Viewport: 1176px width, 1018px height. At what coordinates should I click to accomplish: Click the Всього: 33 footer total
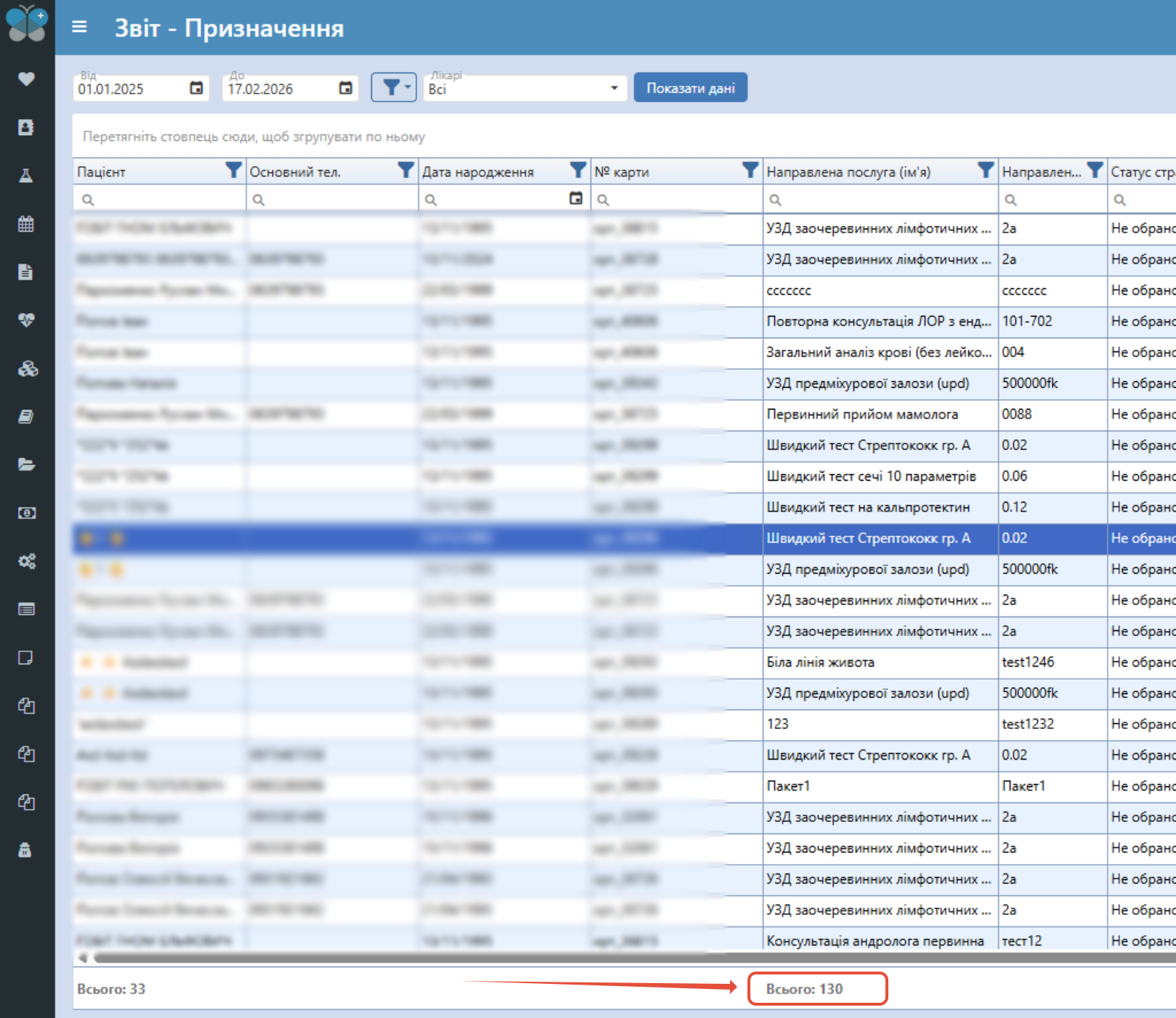coord(111,989)
